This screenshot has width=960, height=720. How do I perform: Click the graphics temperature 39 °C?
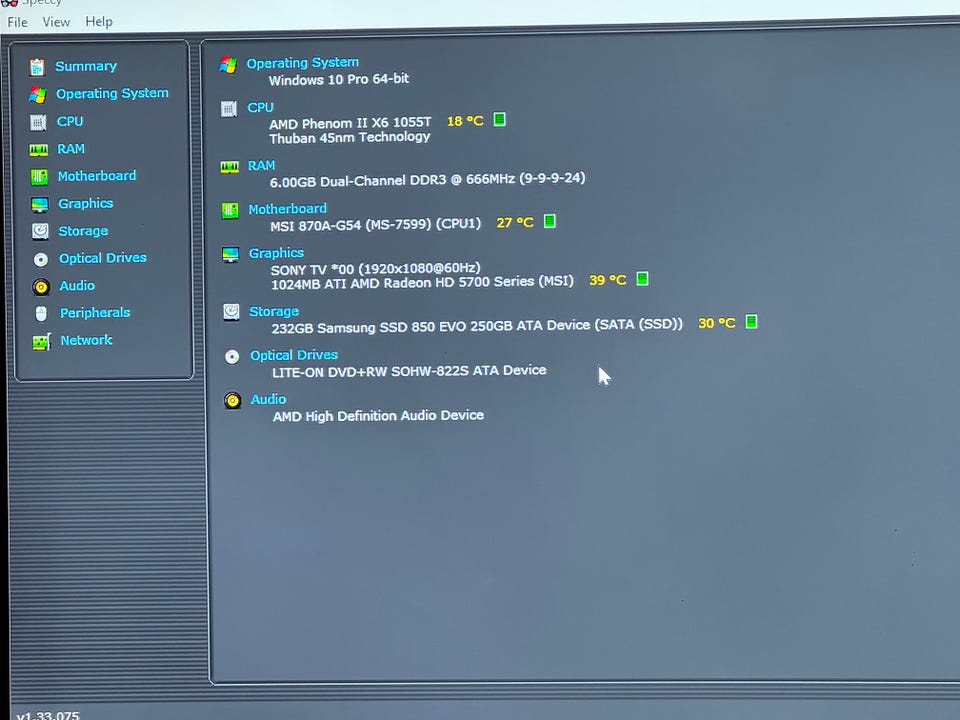pos(607,280)
